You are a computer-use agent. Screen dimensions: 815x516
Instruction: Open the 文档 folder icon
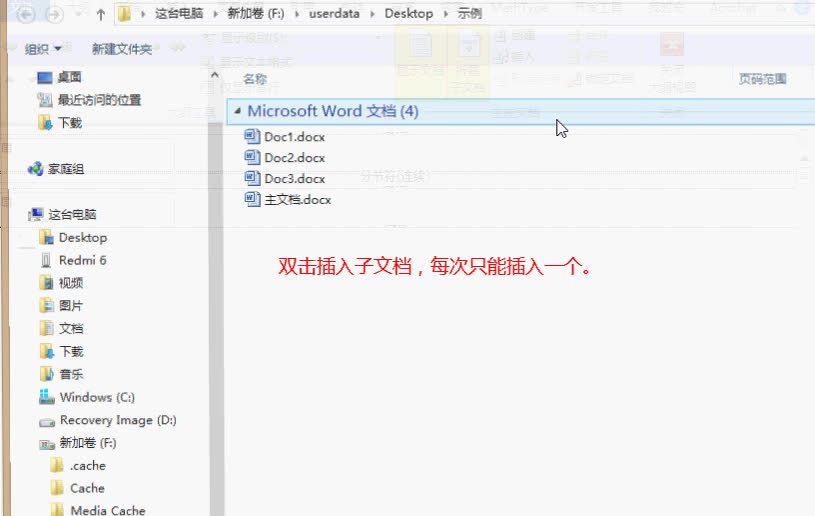tap(46, 328)
